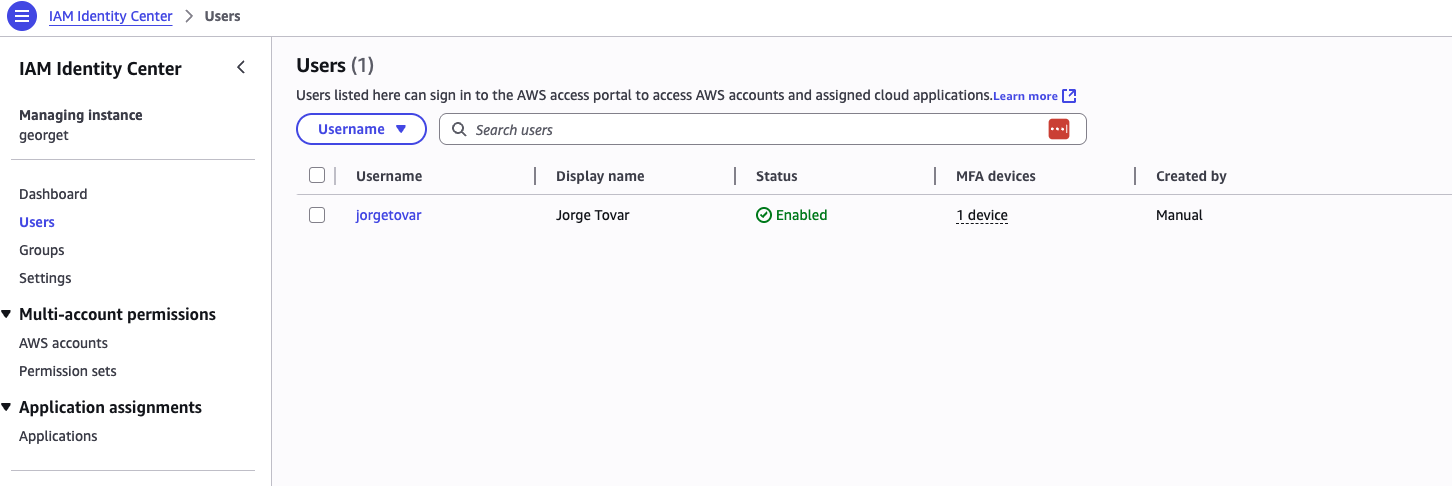Click the magnifier icon in search users
This screenshot has height=486, width=1452.
pyautogui.click(x=459, y=129)
